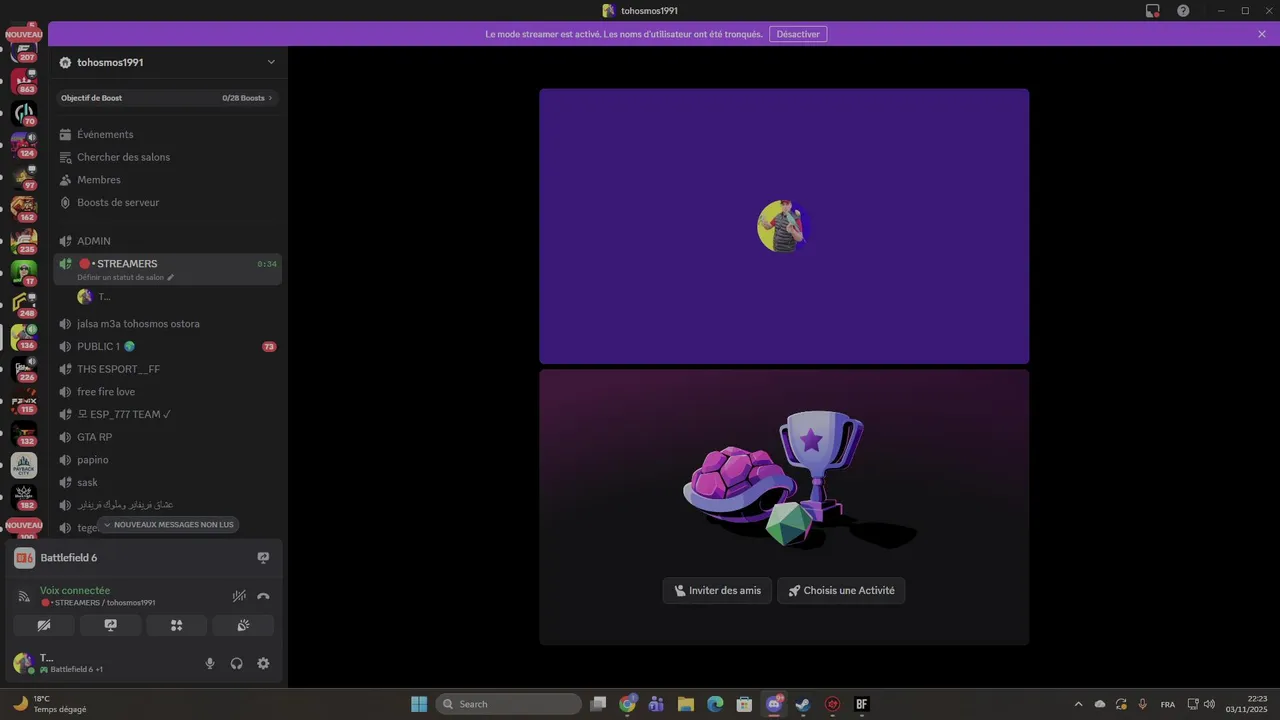Open the inbox icon in title bar
Screen dimensions: 1280x720
tap(1153, 10)
